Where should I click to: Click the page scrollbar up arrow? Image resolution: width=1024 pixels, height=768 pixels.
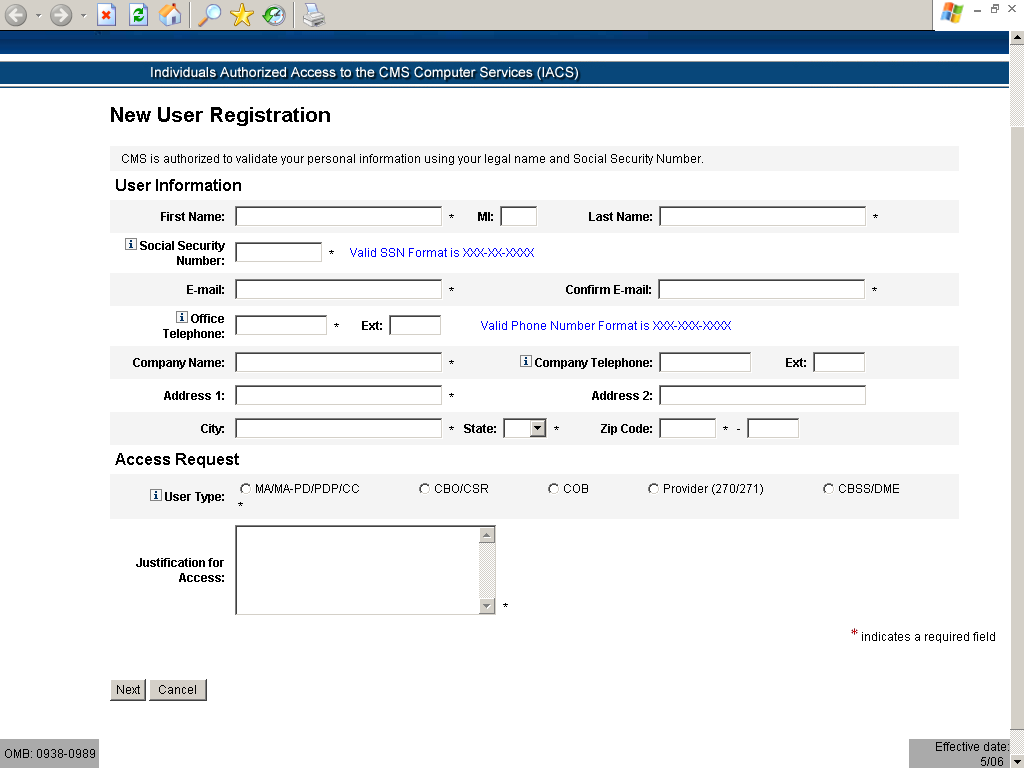(x=1017, y=37)
